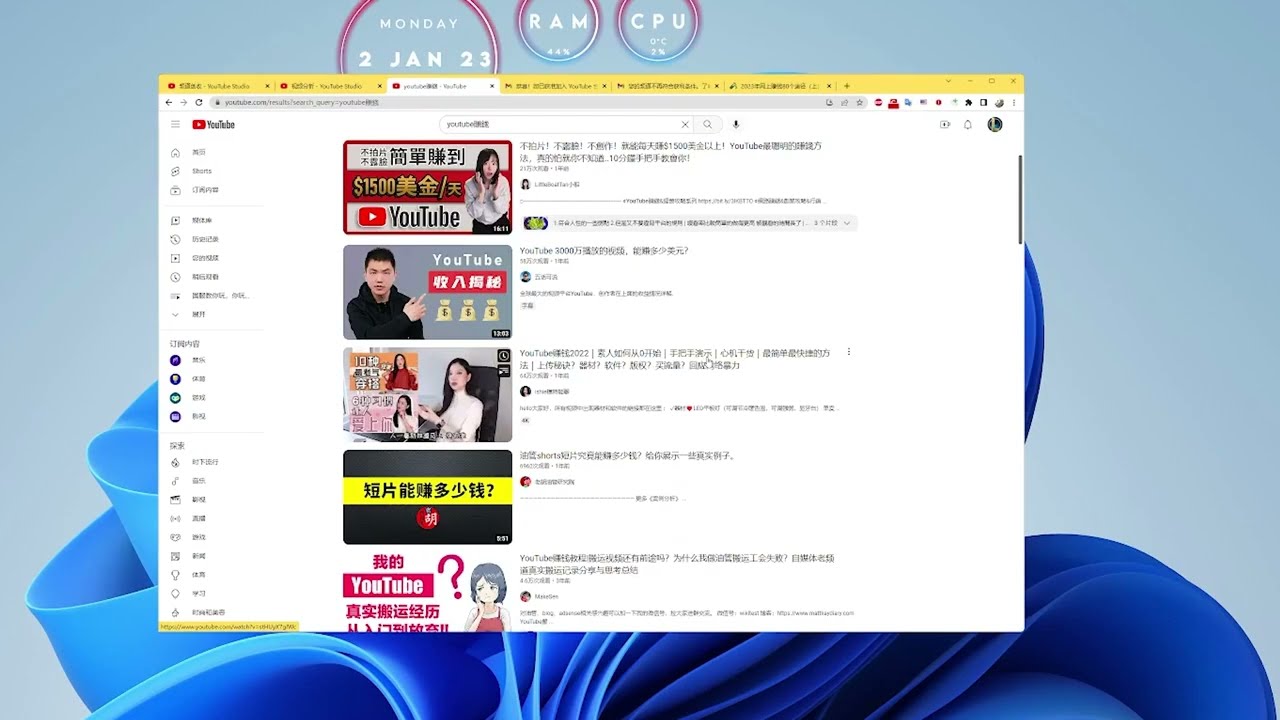Open the Chrome three-dot menu
1280x720 pixels.
click(1014, 102)
